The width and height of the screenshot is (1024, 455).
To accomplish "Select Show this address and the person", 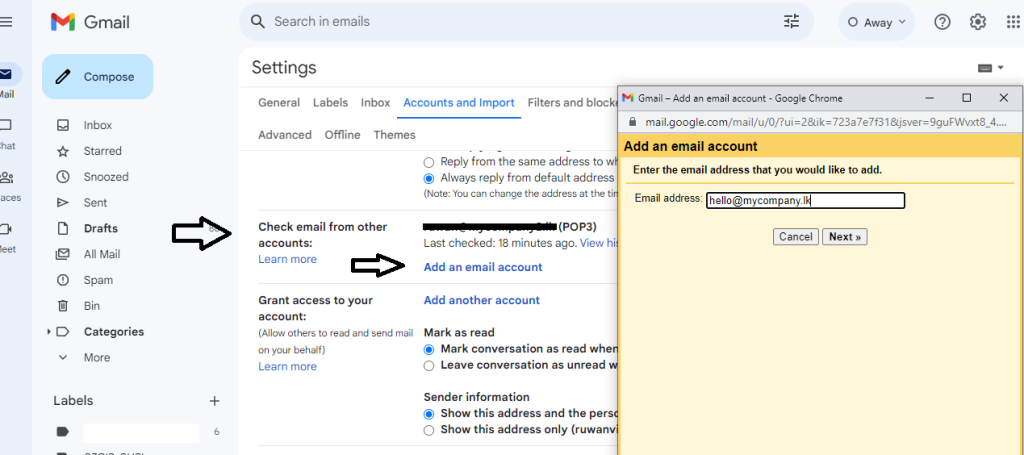I will pyautogui.click(x=428, y=414).
